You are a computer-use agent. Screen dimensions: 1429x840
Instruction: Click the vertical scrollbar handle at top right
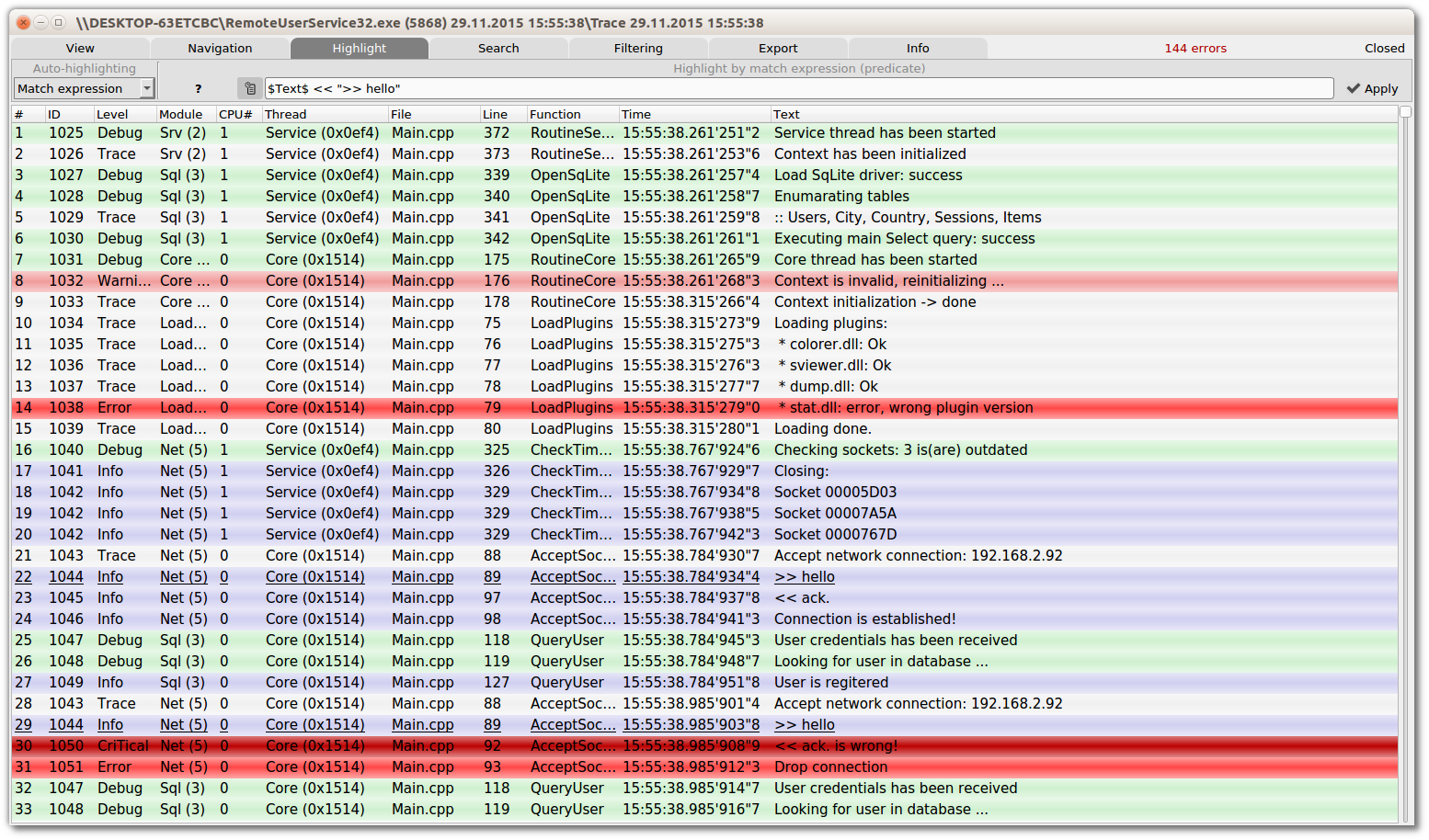pos(1405,112)
